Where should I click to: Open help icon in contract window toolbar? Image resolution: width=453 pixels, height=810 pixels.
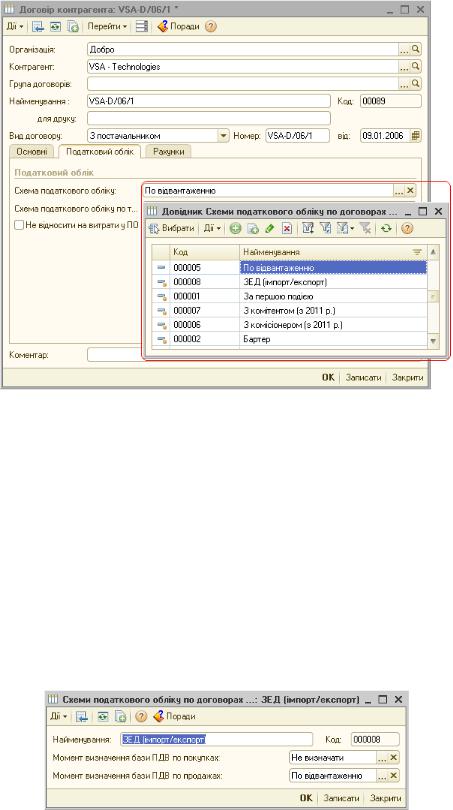point(210,27)
